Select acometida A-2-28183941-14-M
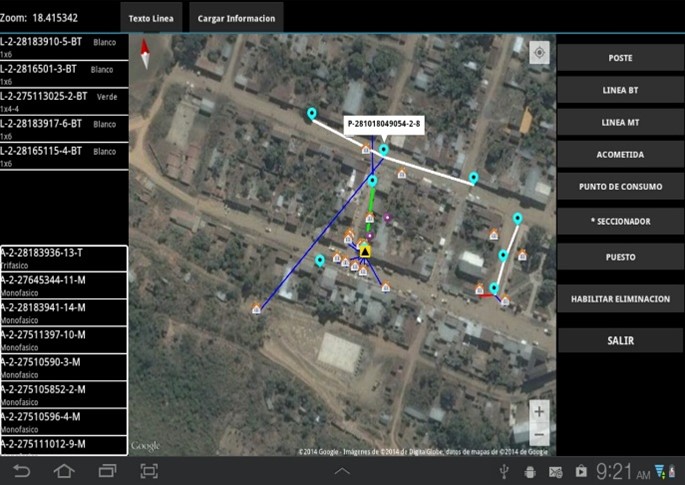This screenshot has width=685, height=485. 64,313
